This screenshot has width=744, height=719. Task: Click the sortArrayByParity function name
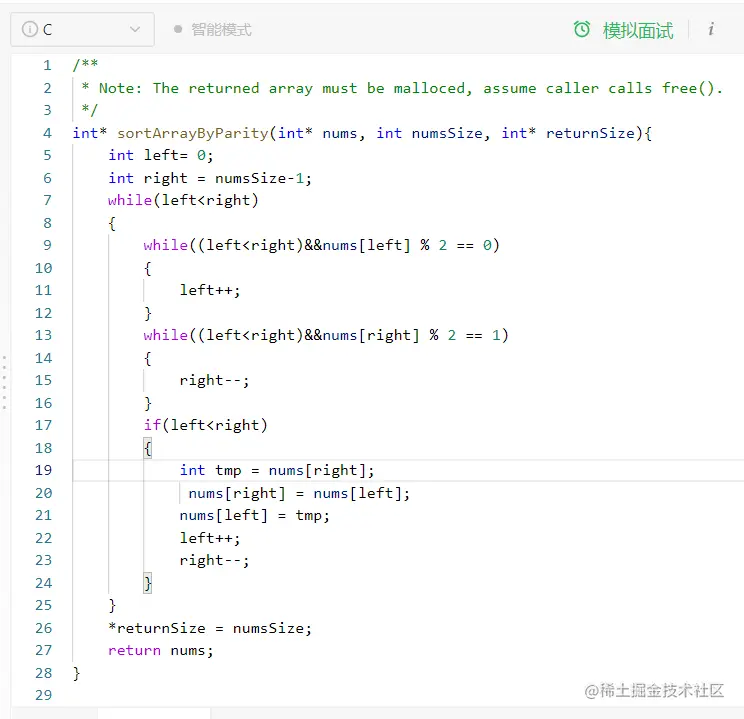pyautogui.click(x=193, y=133)
